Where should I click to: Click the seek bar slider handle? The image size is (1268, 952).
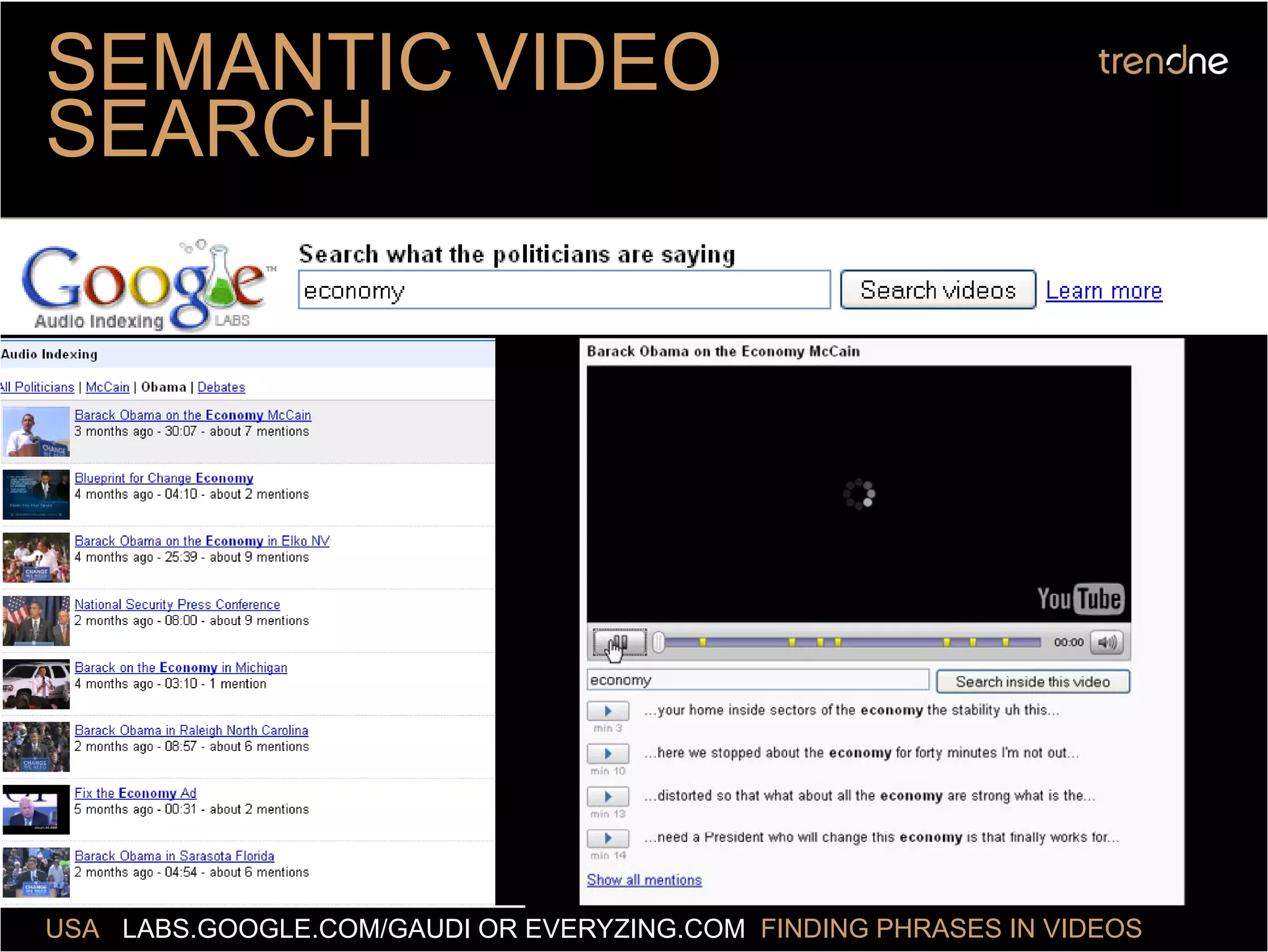(659, 643)
